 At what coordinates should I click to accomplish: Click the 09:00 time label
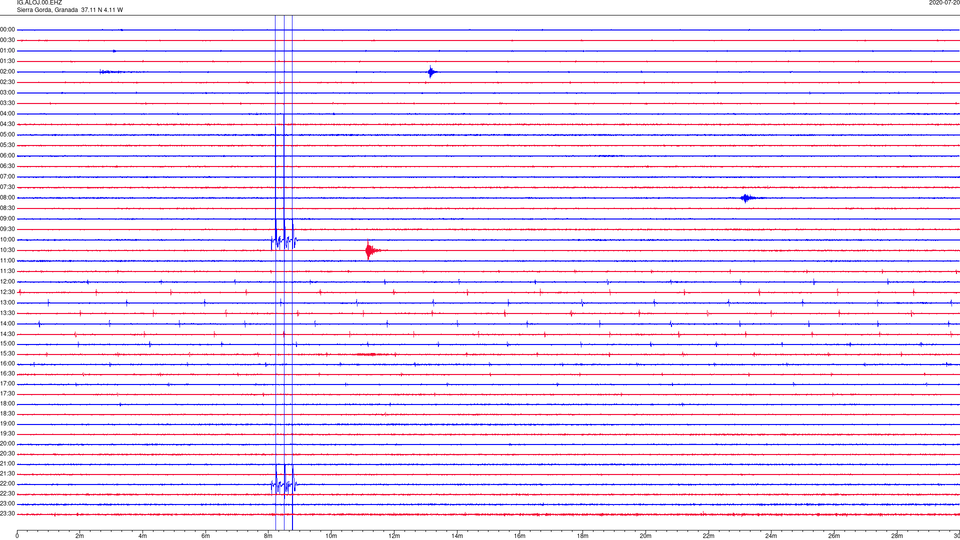click(8, 219)
